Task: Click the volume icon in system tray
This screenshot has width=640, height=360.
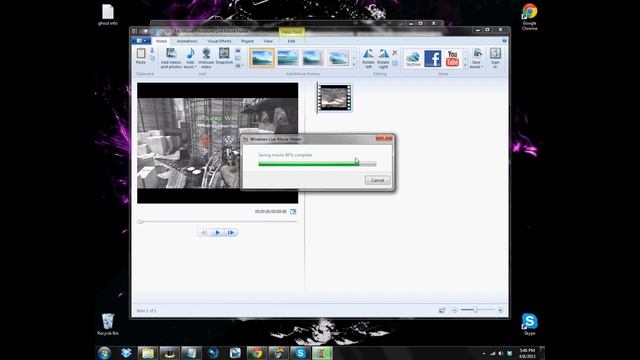Action: (x=501, y=353)
